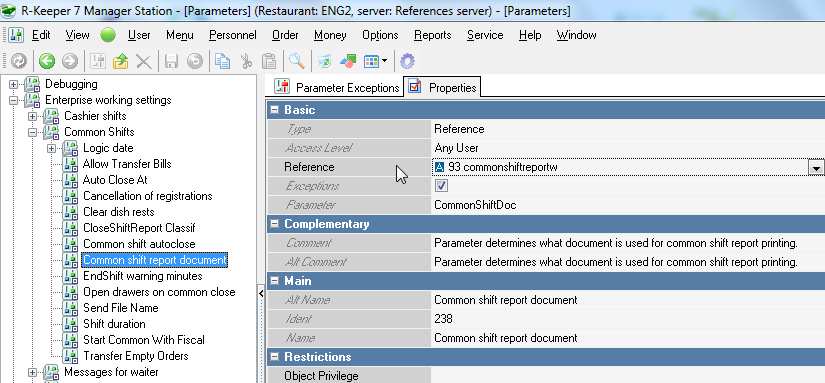The height and width of the screenshot is (383, 825).
Task: Open the Personnel menu
Action: 233,35
